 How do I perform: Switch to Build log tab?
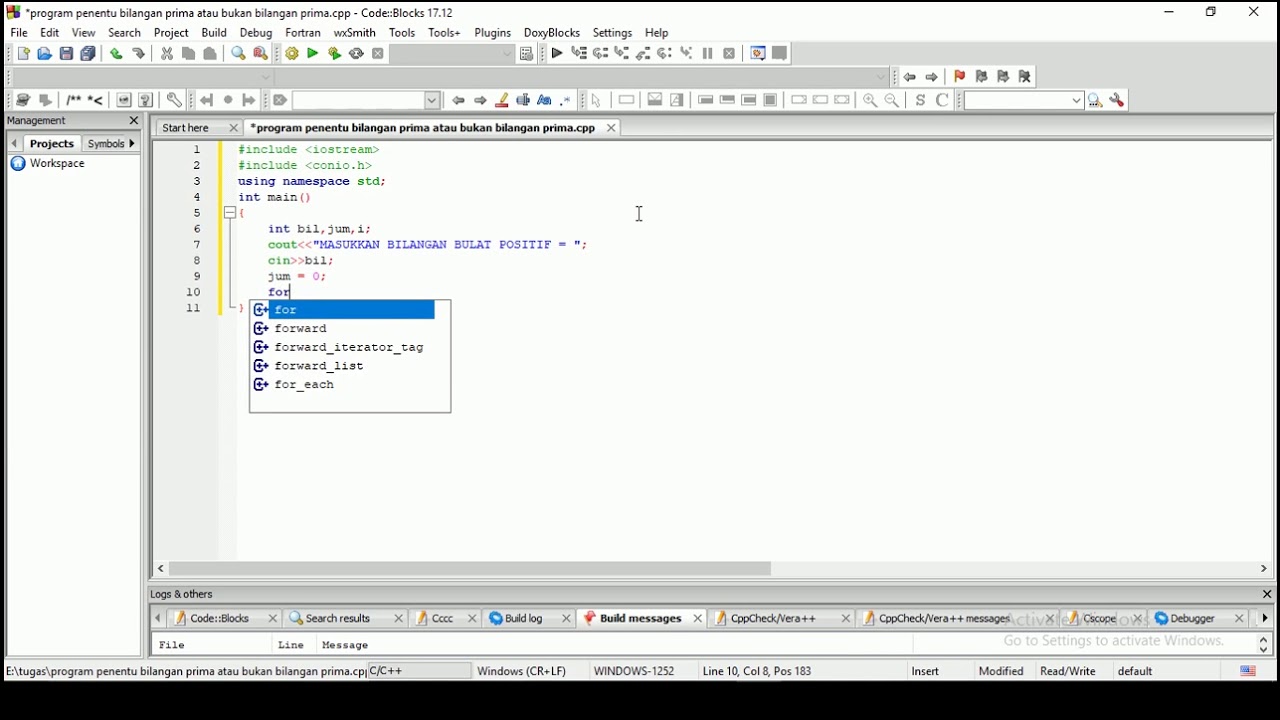[523, 619]
